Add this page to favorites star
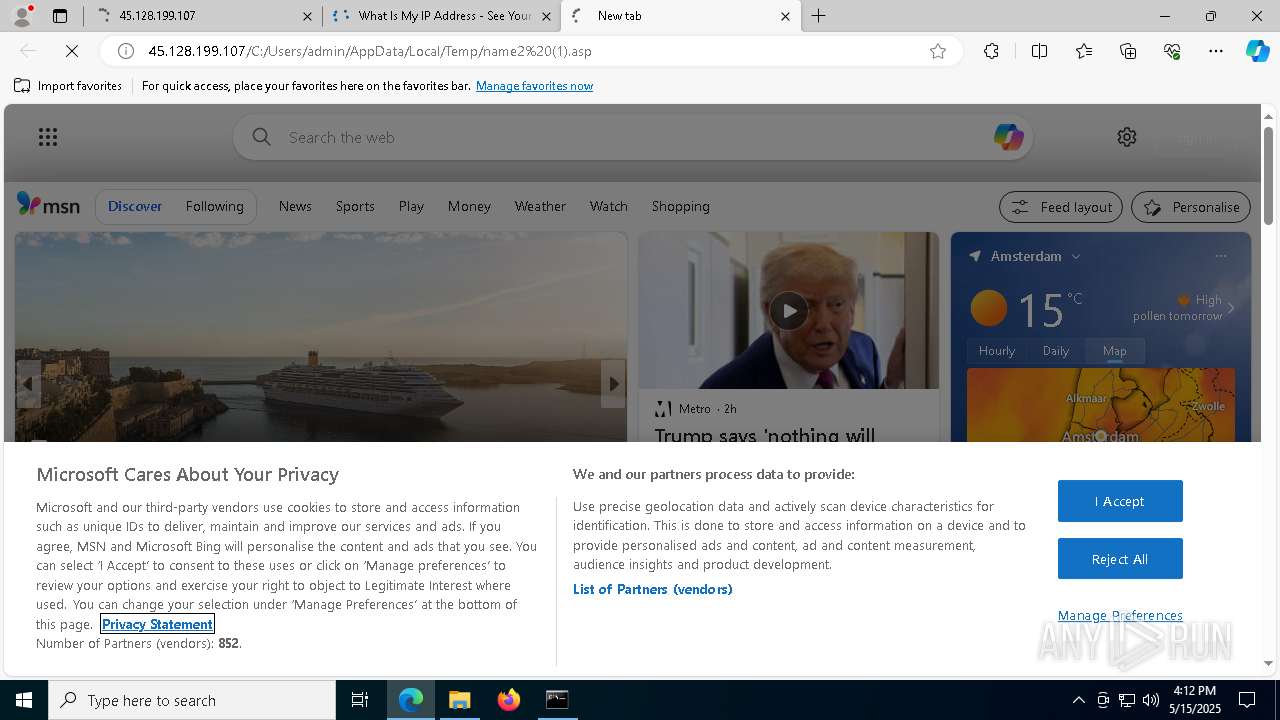1280x720 pixels. [x=938, y=51]
